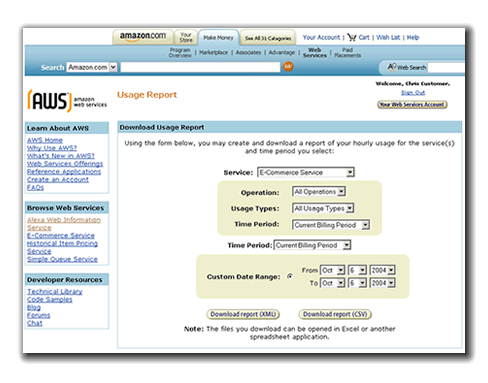Viewport: 488px width, 383px height.
Task: Open the Create an Account link
Action: (x=58, y=179)
